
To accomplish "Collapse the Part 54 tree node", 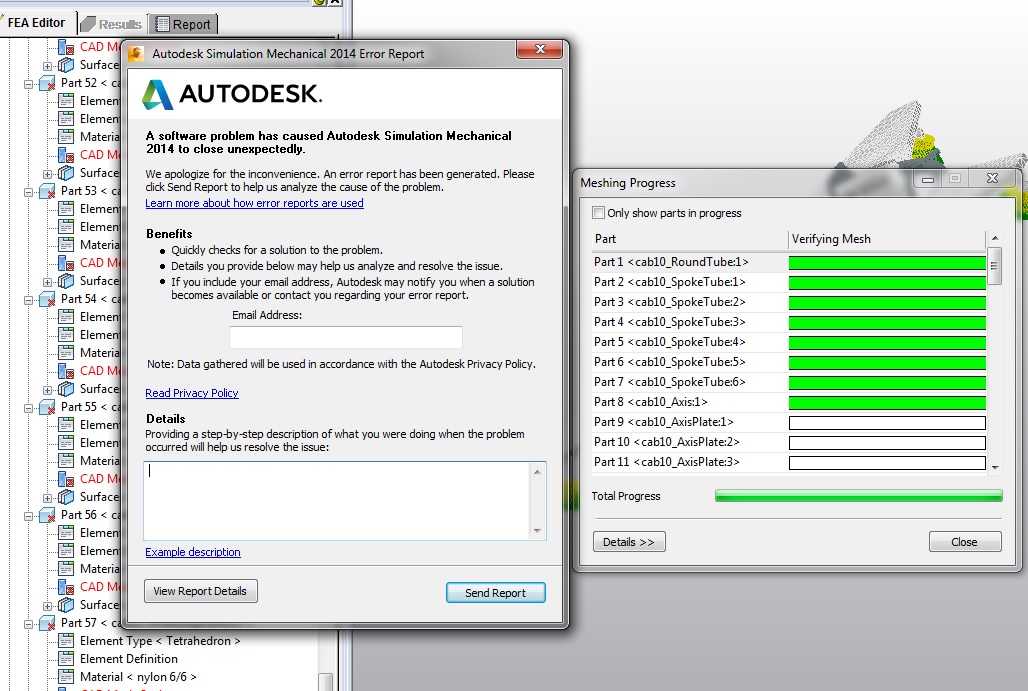I will coord(28,300).
